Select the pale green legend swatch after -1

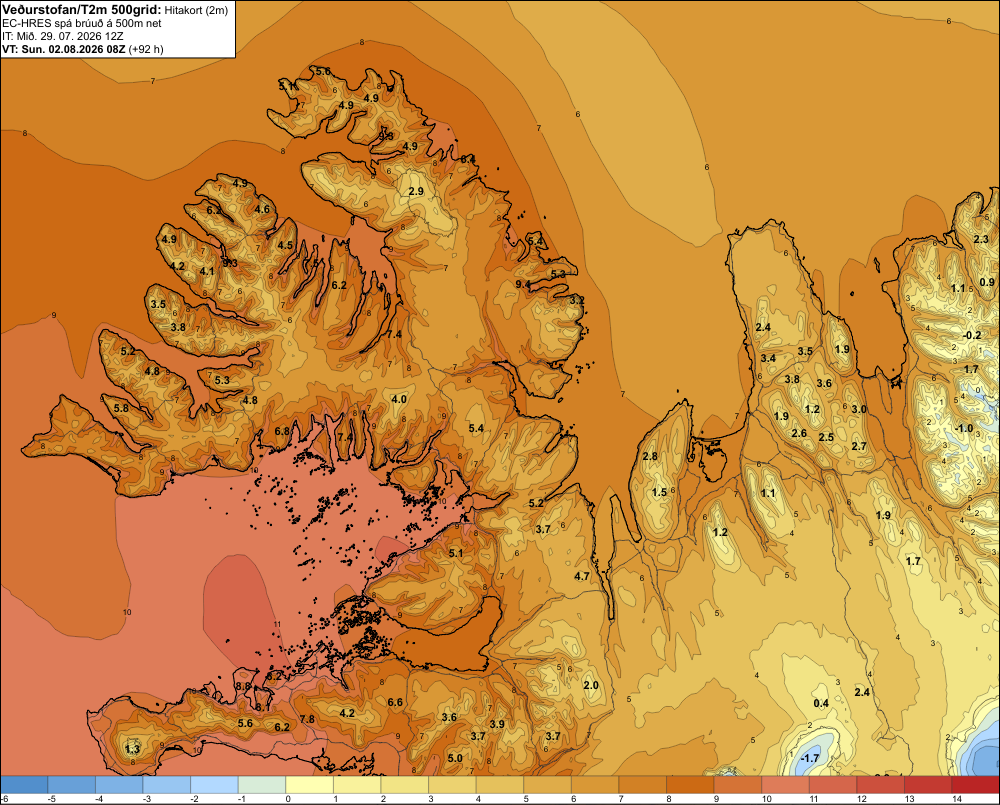pos(261,784)
